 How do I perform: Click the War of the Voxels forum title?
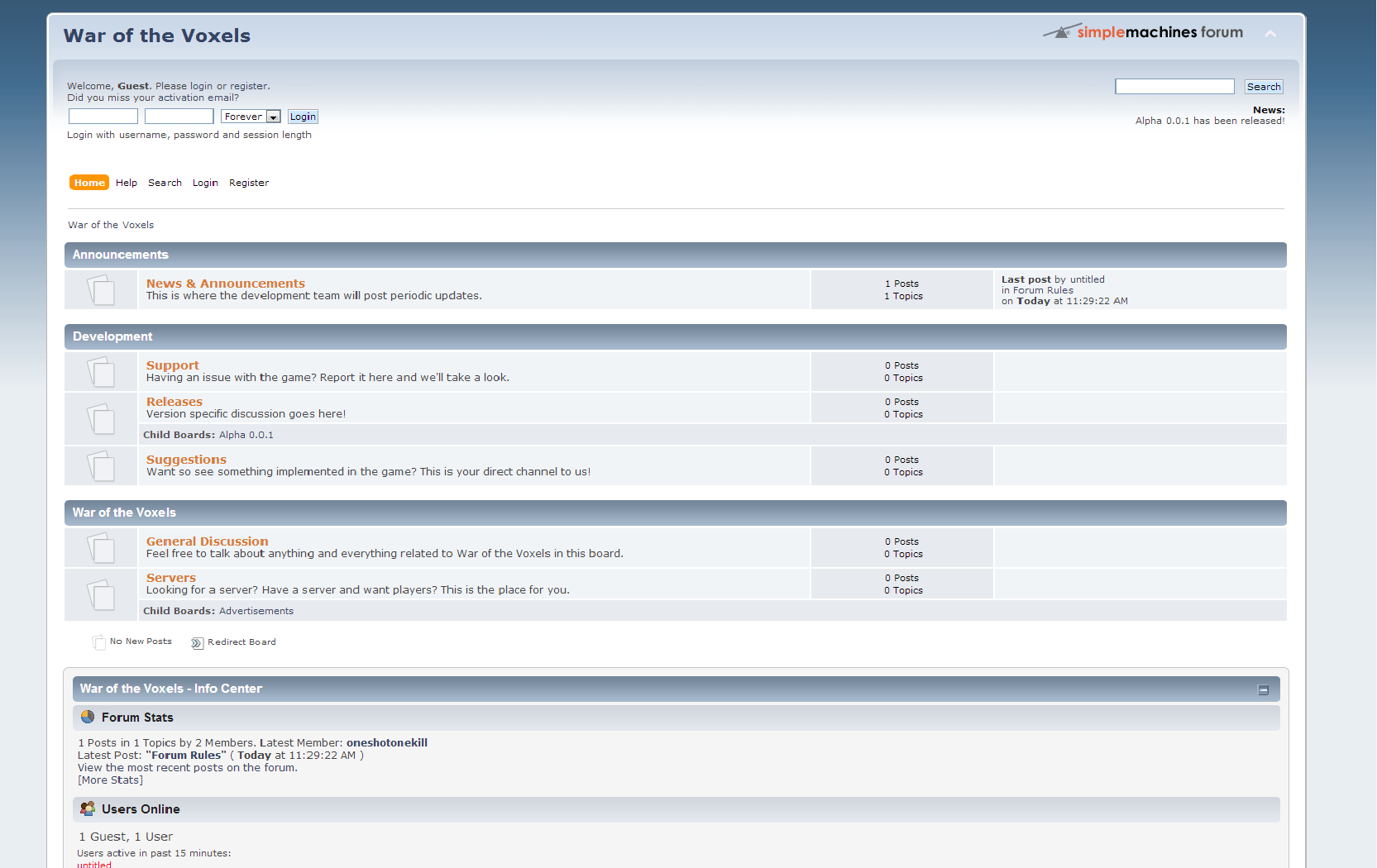click(157, 36)
